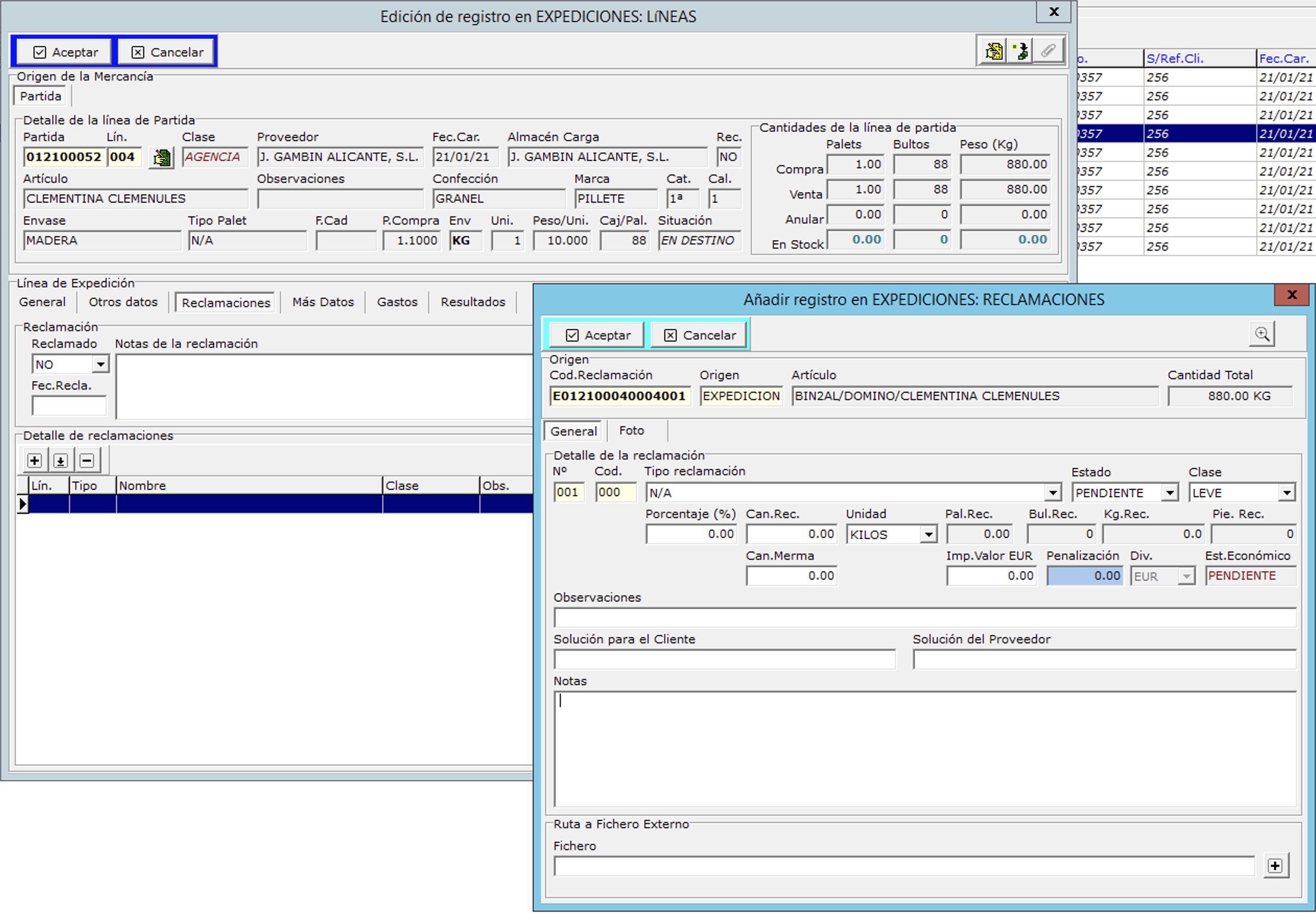Viewport: 1316px width, 913px height.
Task: Click the plus icon beside Fichero field
Action: click(x=1275, y=866)
